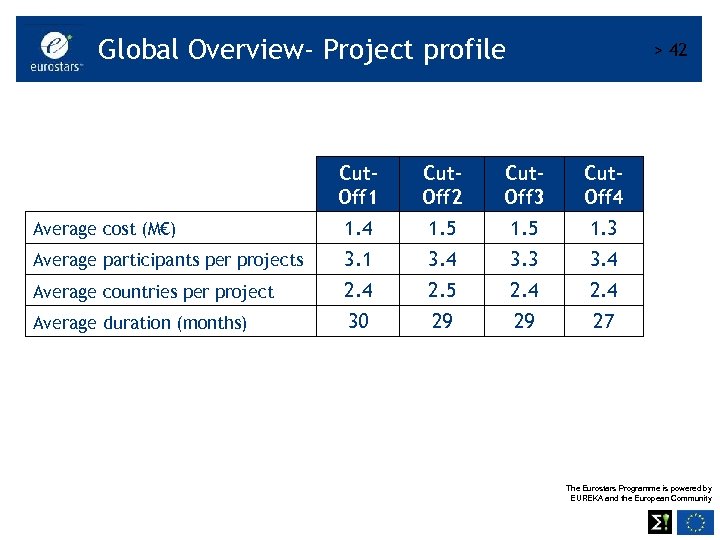Click the 1.3 average cost cell
The width and height of the screenshot is (720, 540).
(603, 228)
